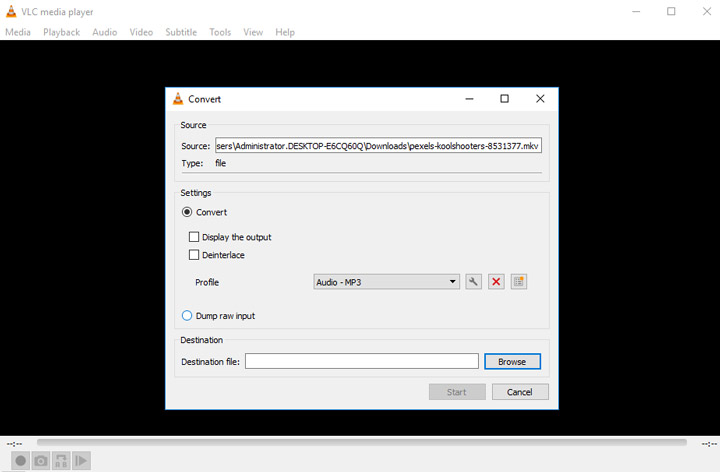Image resolution: width=720 pixels, height=472 pixels.
Task: Click the wrench edit profile icon
Action: click(473, 282)
